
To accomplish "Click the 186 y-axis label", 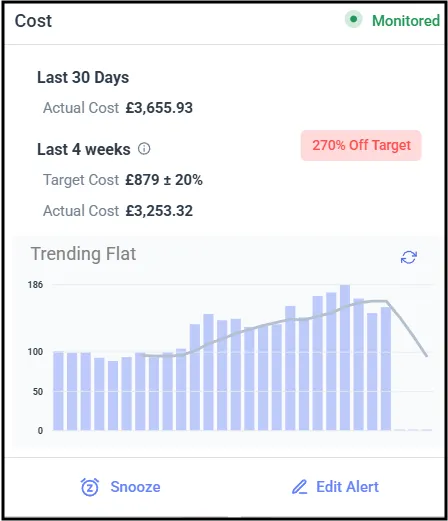I will pyautogui.click(x=35, y=285).
